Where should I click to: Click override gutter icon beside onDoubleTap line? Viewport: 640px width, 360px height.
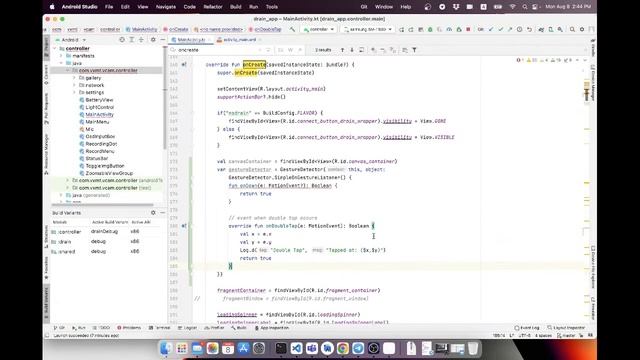pos(184,226)
